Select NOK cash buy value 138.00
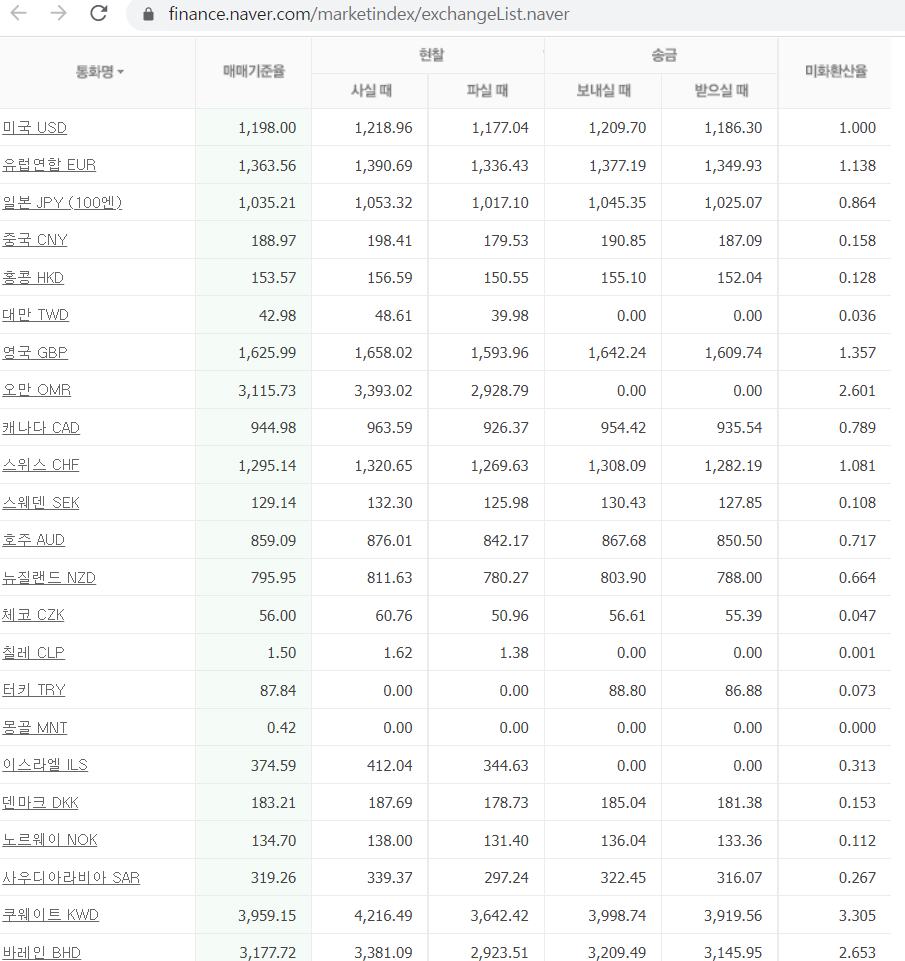The height and width of the screenshot is (961, 905). click(390, 840)
